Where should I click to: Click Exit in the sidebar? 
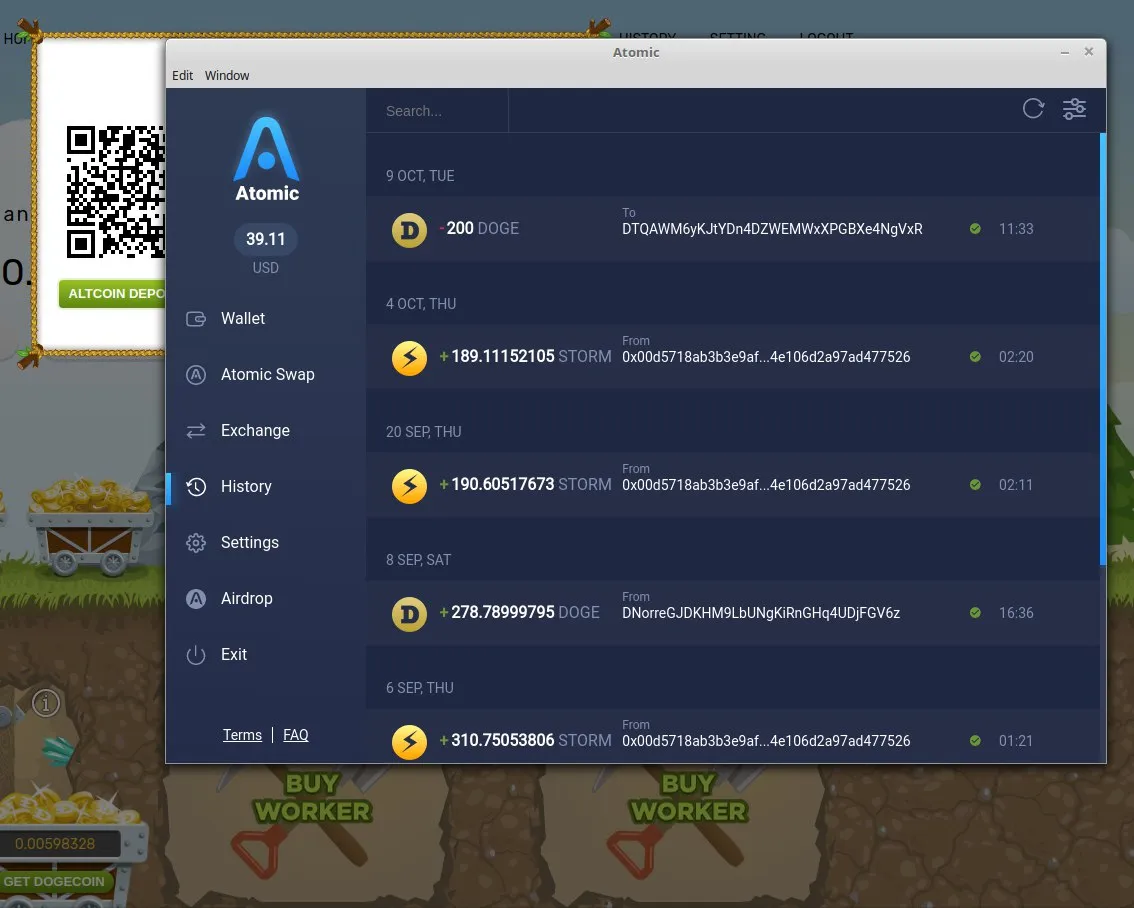pos(234,655)
